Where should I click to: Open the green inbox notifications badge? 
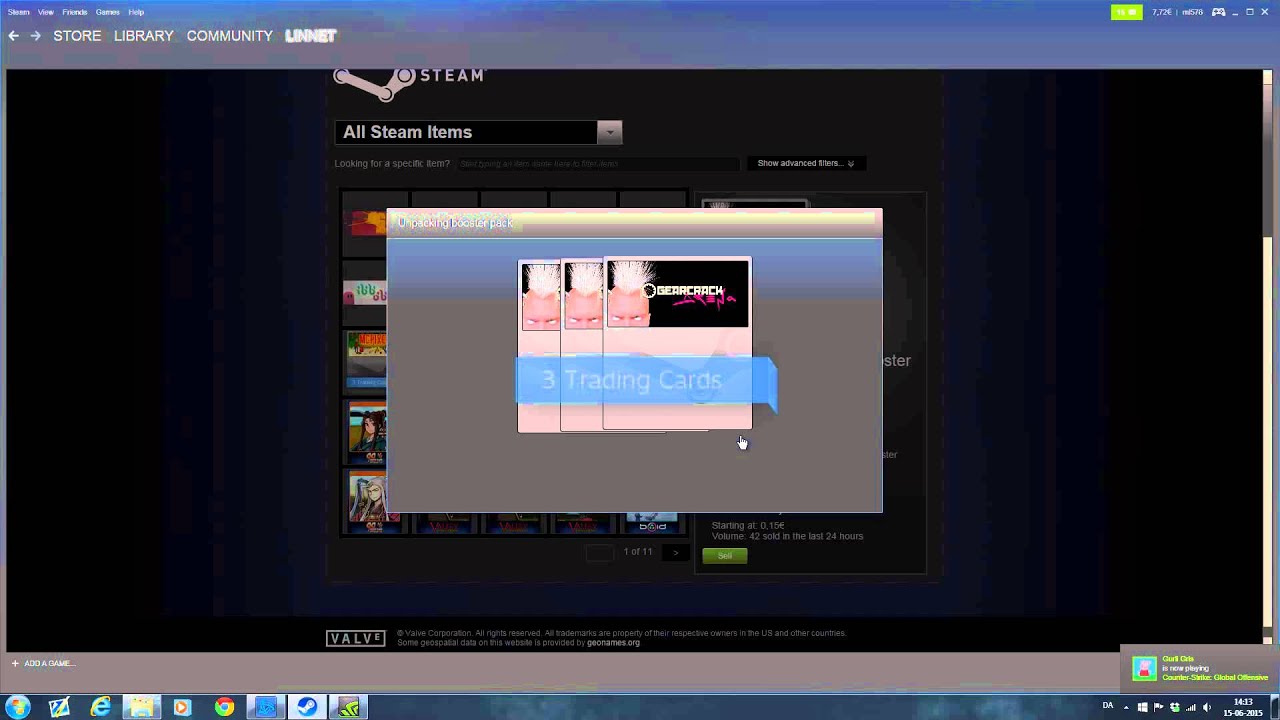tap(1126, 12)
